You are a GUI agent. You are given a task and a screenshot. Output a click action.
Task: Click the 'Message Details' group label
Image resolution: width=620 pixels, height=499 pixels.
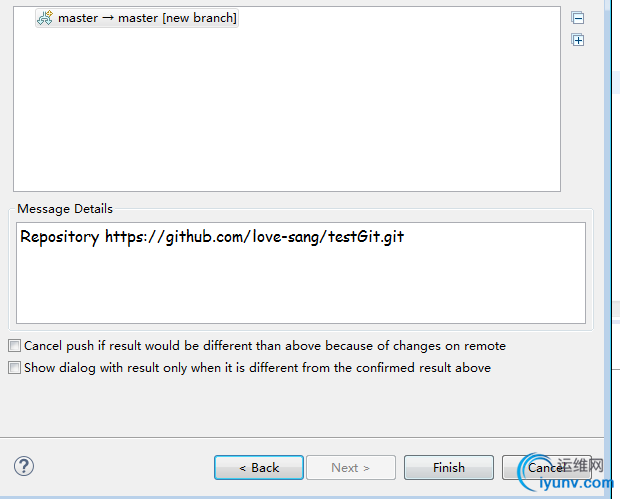click(65, 209)
